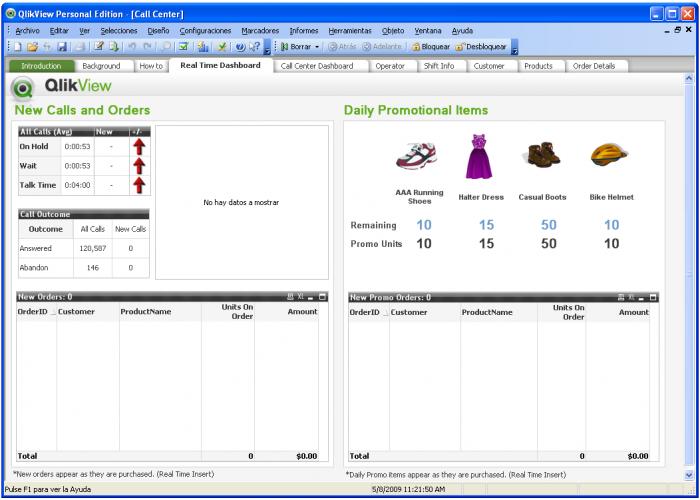The height and width of the screenshot is (500, 700).
Task: Switch to the How to tab
Action: (151, 66)
